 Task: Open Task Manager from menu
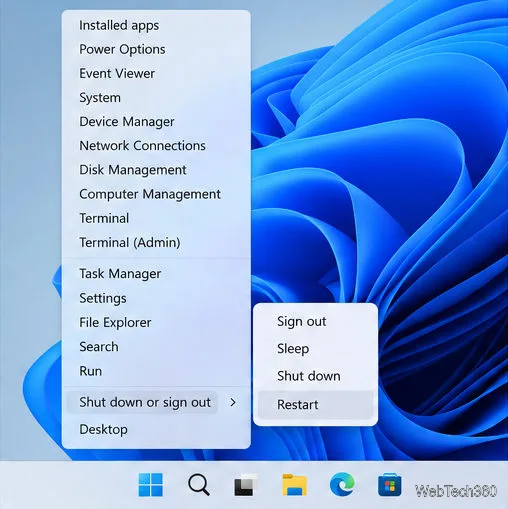click(x=156, y=274)
